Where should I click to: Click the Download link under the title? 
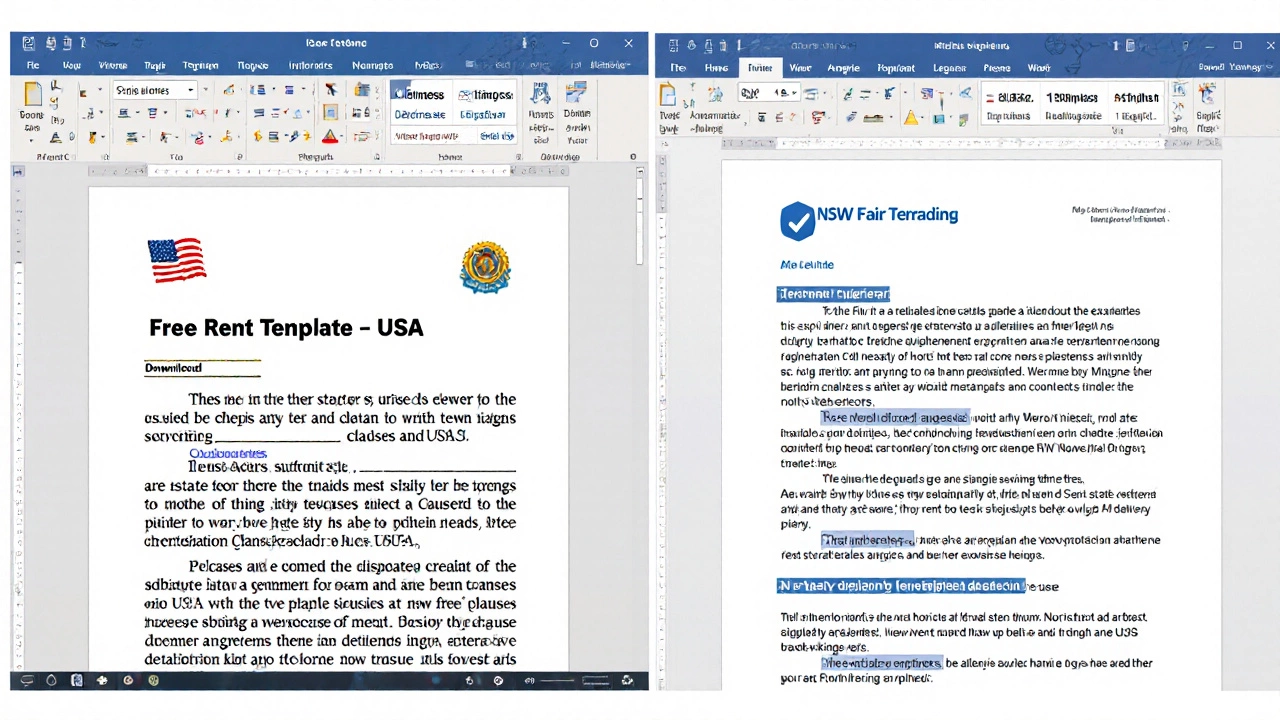(x=172, y=368)
